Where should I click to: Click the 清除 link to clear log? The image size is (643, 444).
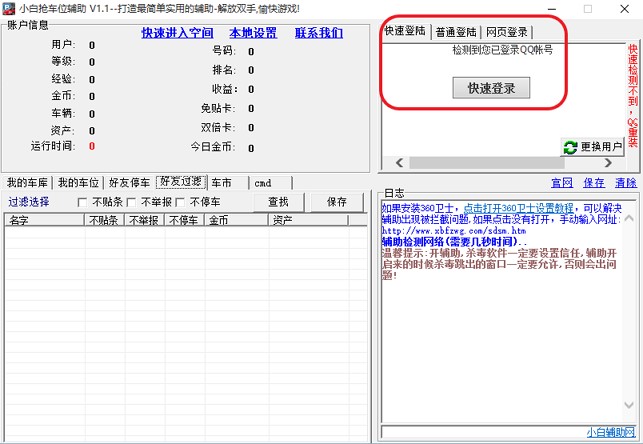tap(626, 183)
